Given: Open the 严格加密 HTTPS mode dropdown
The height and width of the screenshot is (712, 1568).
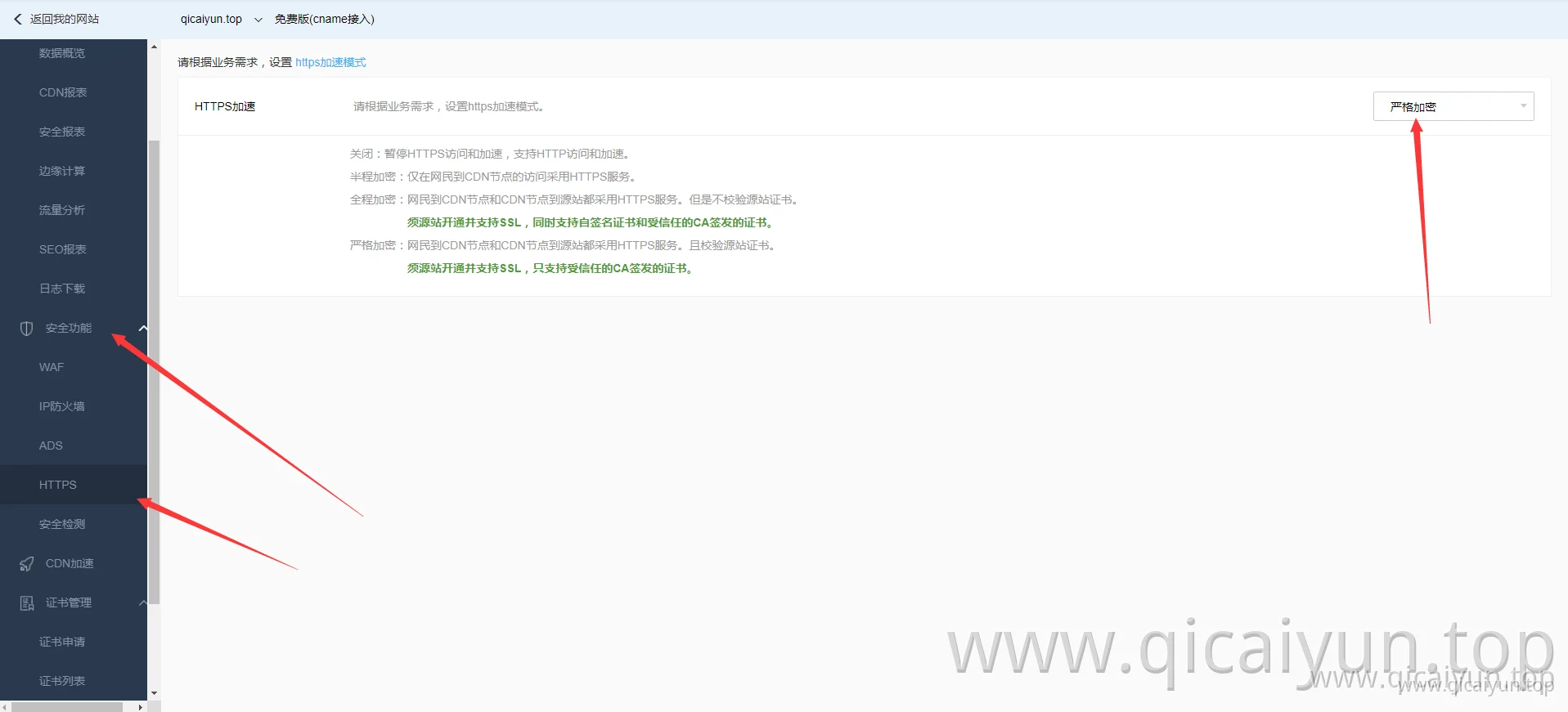Looking at the screenshot, I should click(x=1453, y=106).
